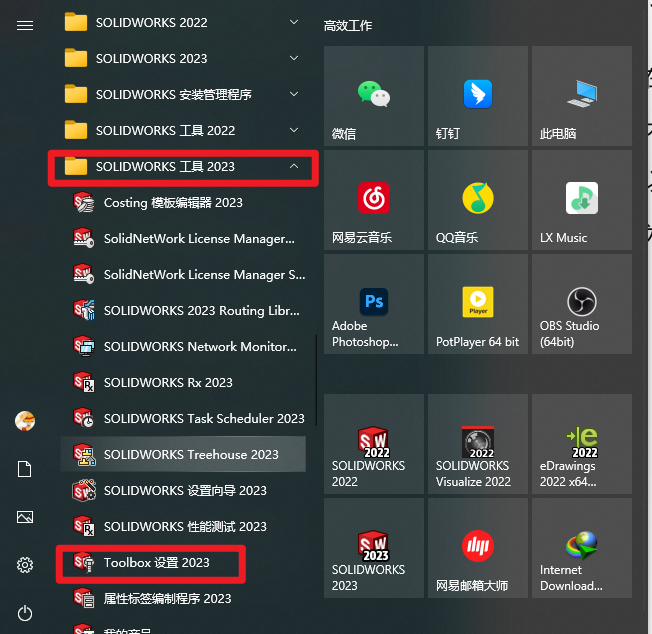Viewport: 652px width, 634px height.
Task: Open the QQ音乐 tile
Action: [x=478, y=200]
